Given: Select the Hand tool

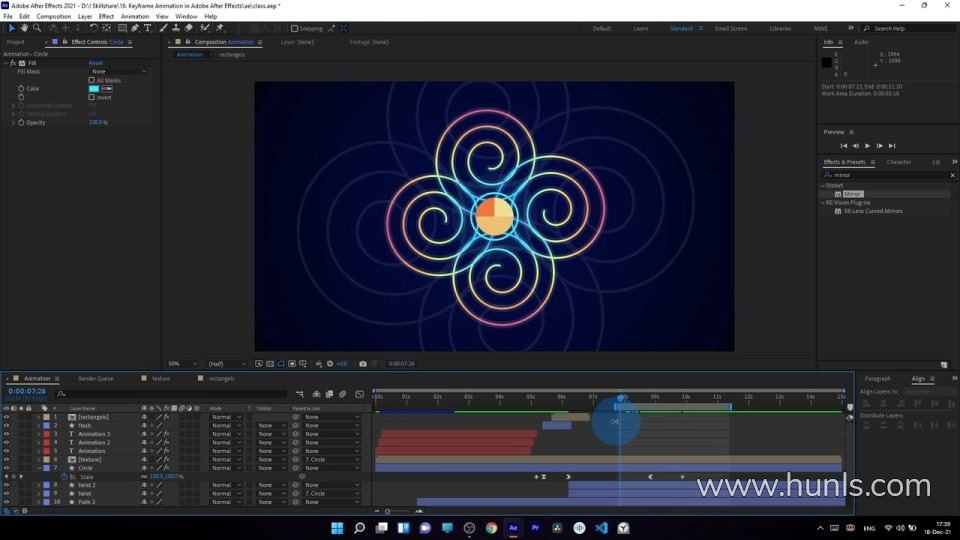Looking at the screenshot, I should 24,28.
